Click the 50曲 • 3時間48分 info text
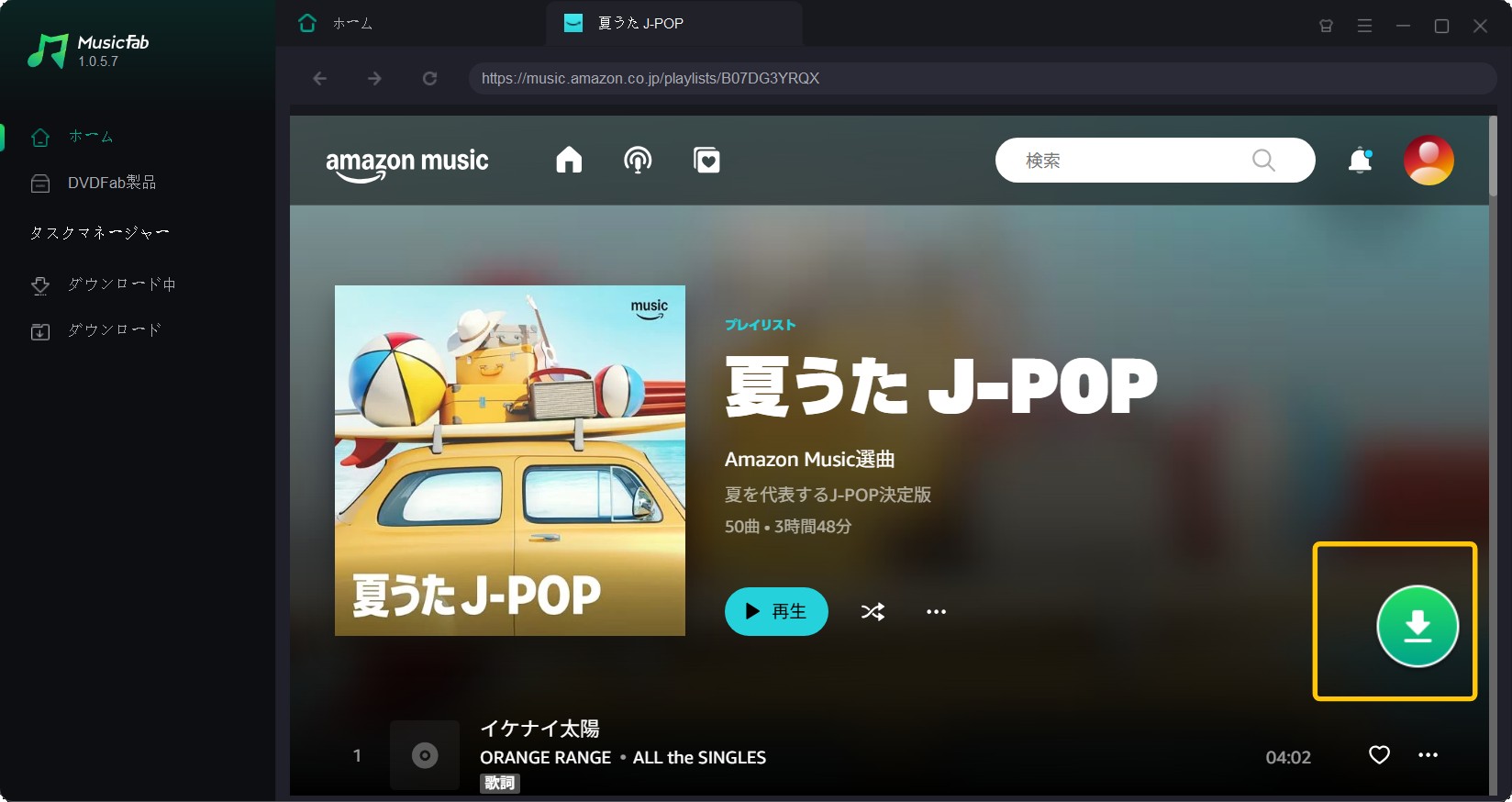1512x802 pixels. pyautogui.click(x=788, y=527)
